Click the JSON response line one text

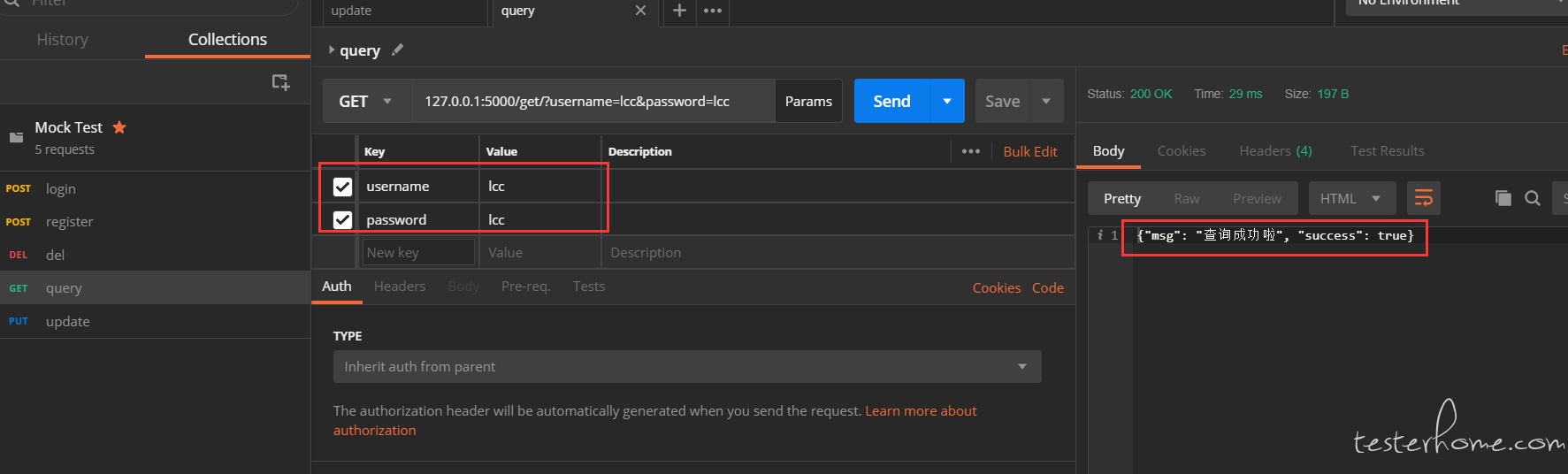coord(1275,235)
